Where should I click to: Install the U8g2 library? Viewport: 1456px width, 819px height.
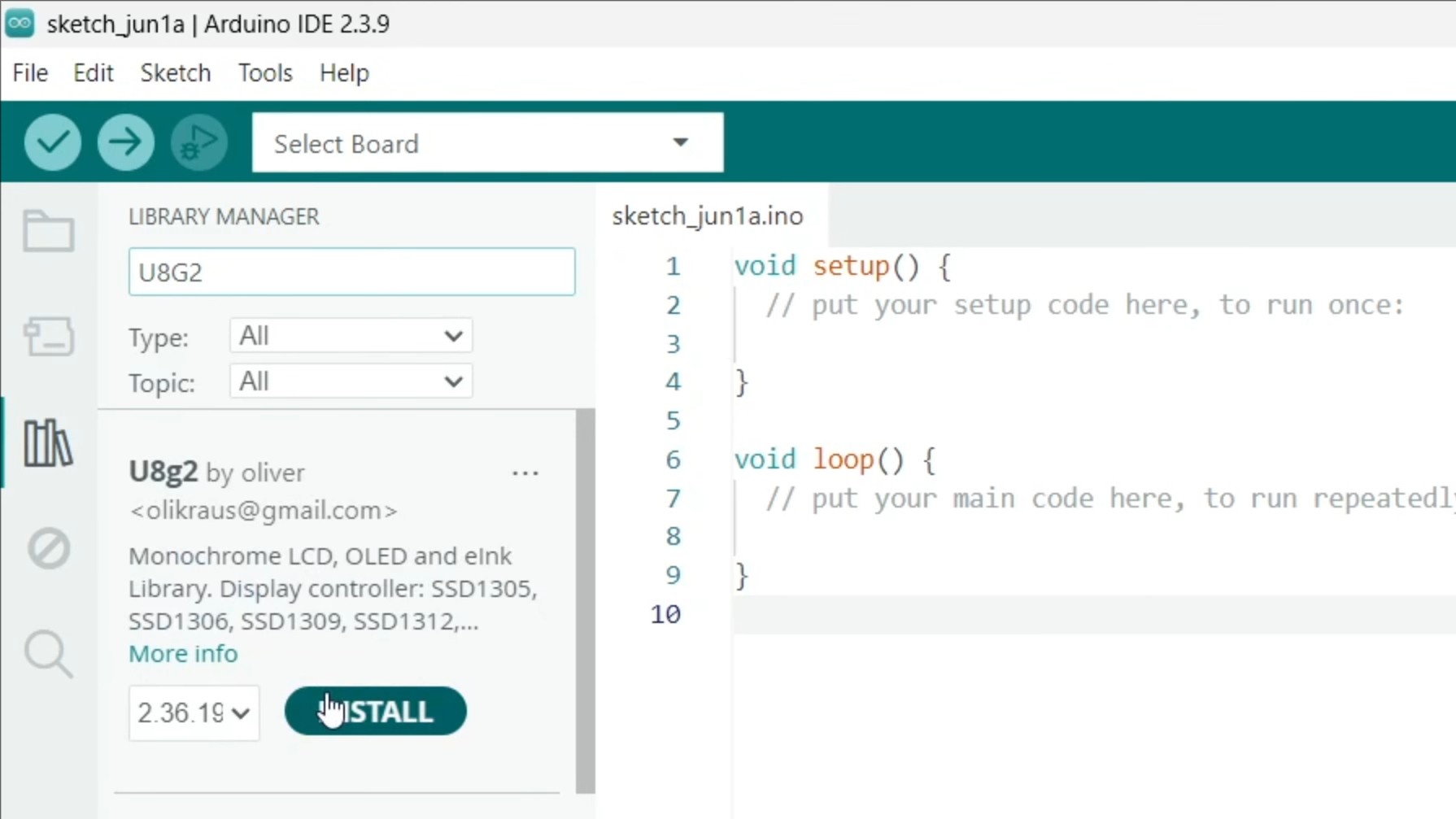376,712
